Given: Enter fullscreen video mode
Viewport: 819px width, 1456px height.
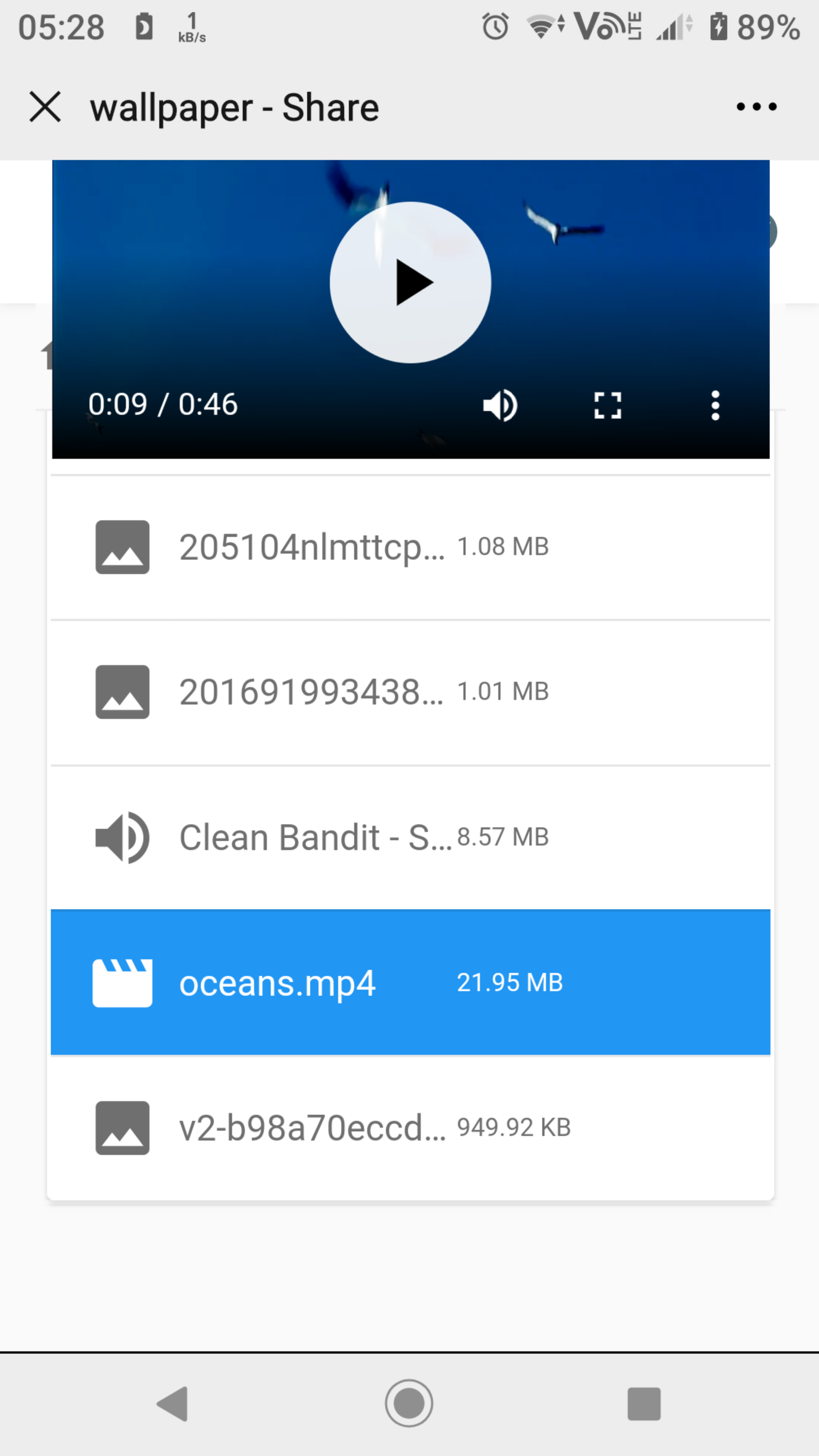Looking at the screenshot, I should (607, 405).
